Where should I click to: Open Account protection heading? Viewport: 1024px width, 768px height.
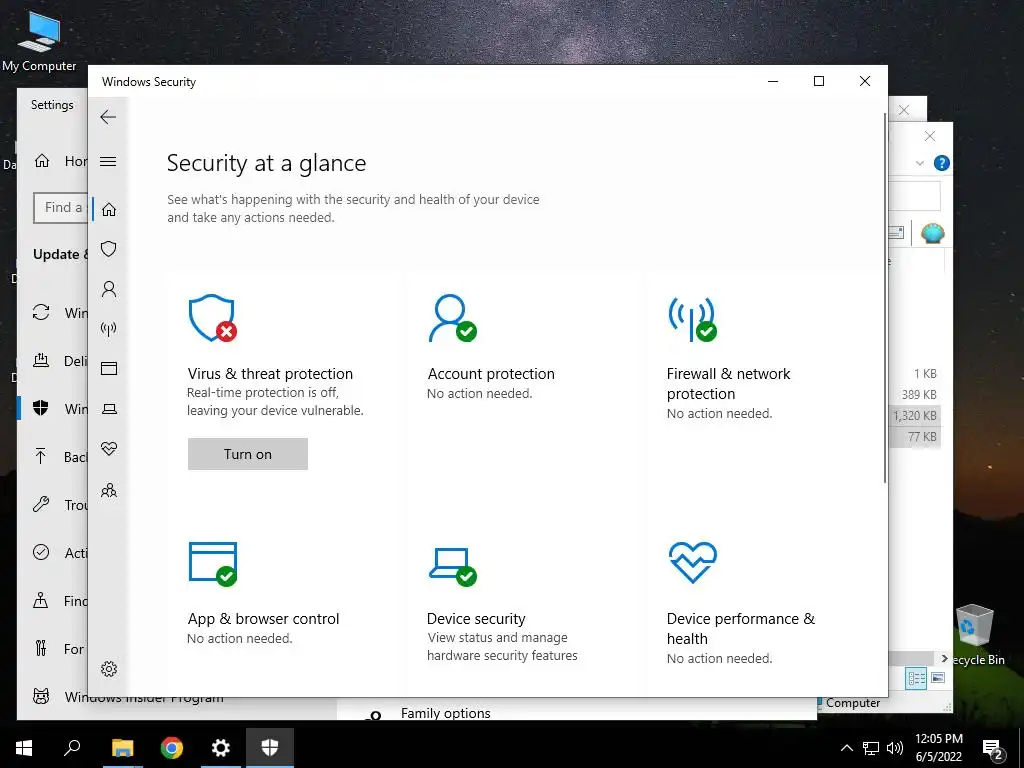(x=491, y=374)
